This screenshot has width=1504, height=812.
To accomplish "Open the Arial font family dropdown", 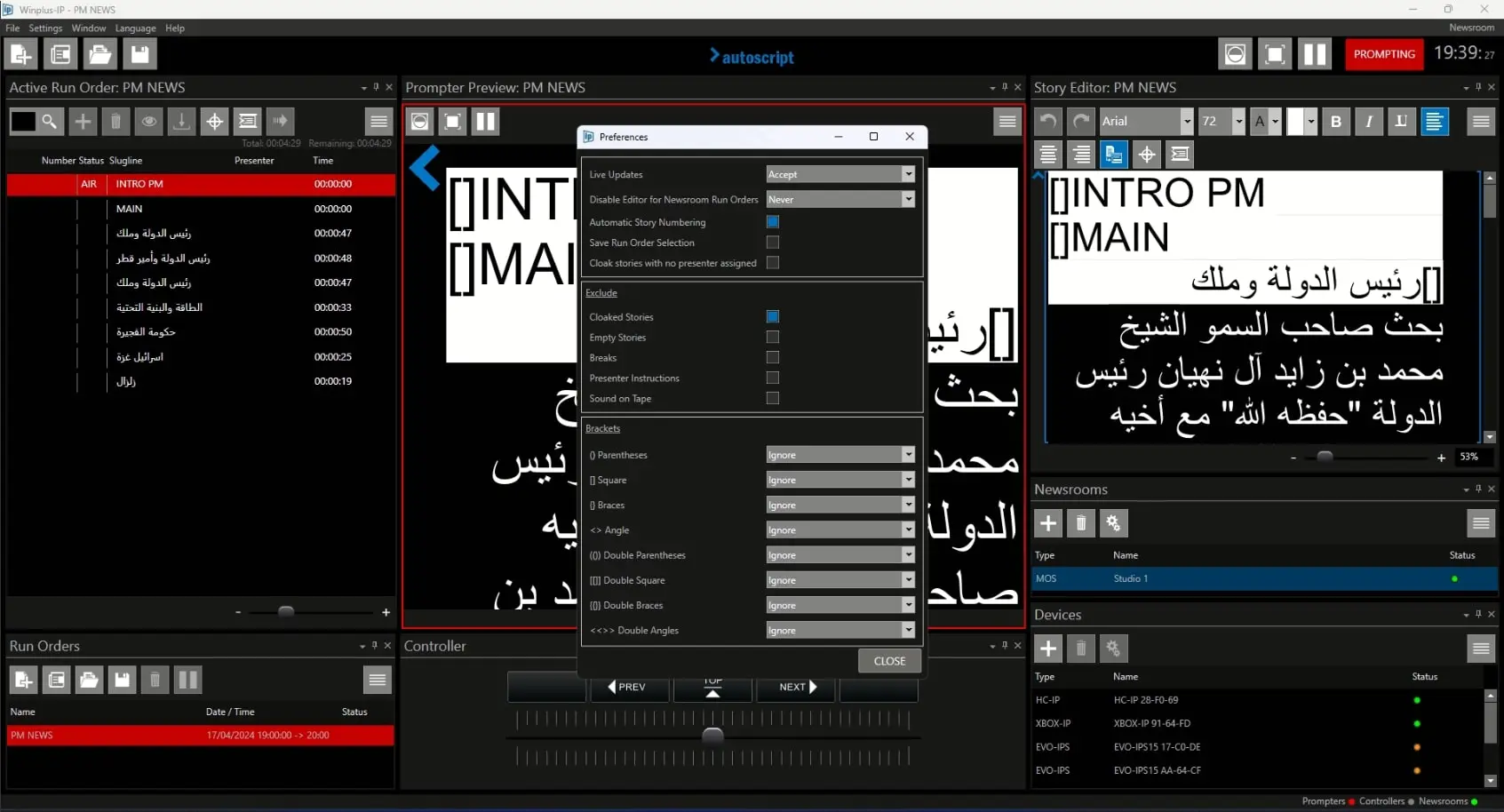I will tap(1146, 122).
